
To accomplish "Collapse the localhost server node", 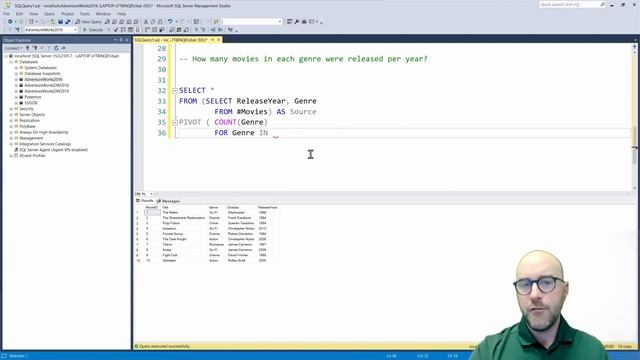I will (6, 56).
